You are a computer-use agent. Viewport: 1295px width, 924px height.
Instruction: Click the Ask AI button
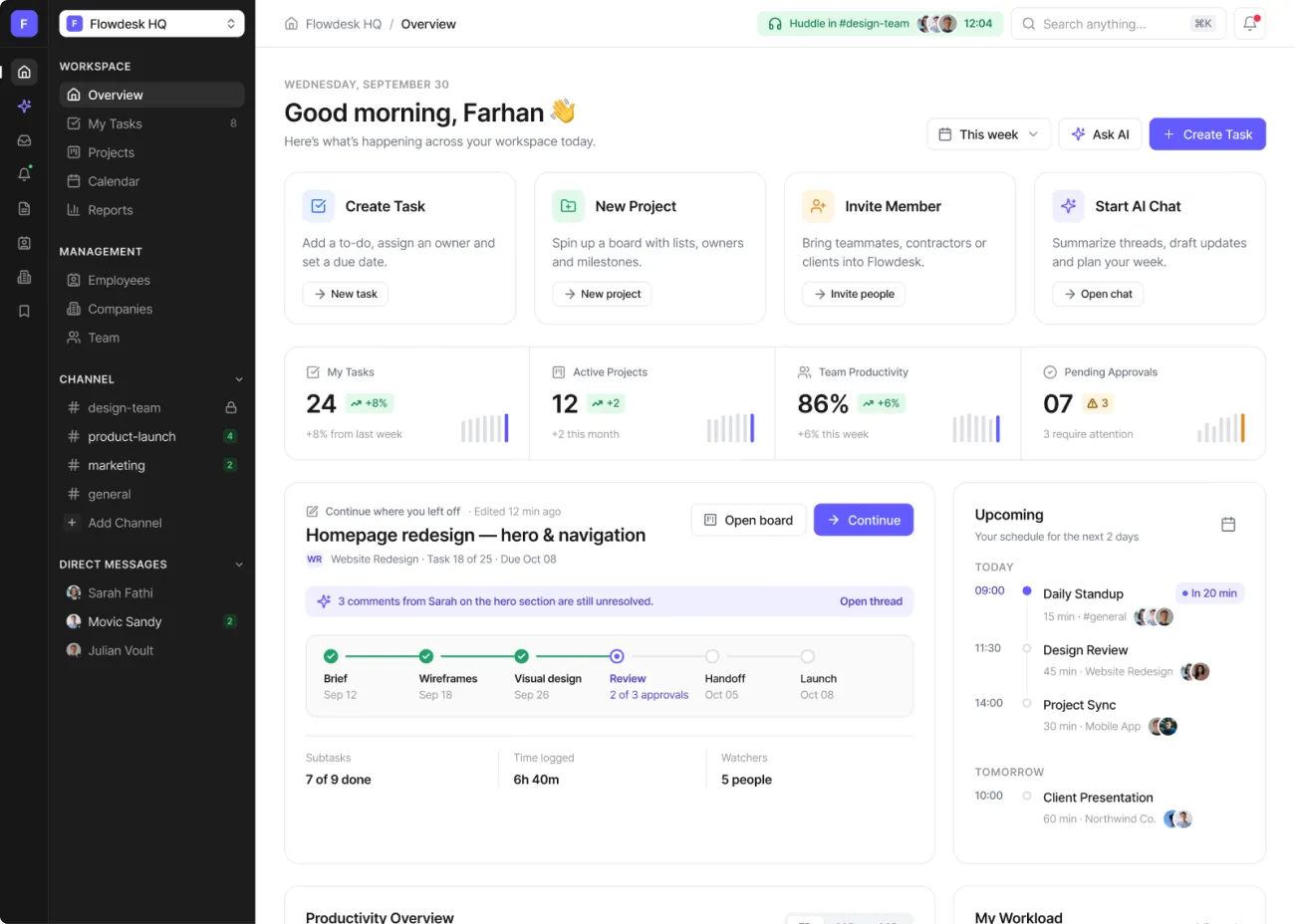click(x=1100, y=134)
